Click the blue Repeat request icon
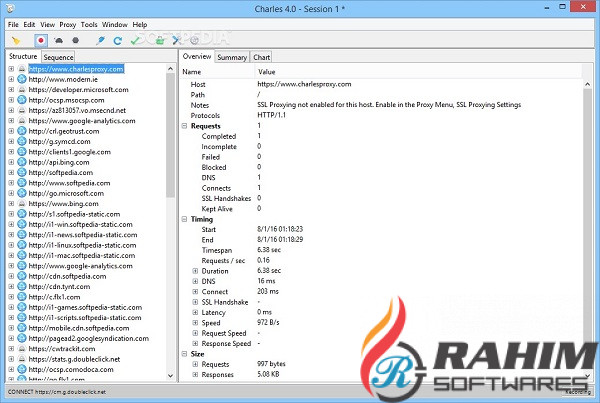The image size is (600, 403). tap(118, 40)
